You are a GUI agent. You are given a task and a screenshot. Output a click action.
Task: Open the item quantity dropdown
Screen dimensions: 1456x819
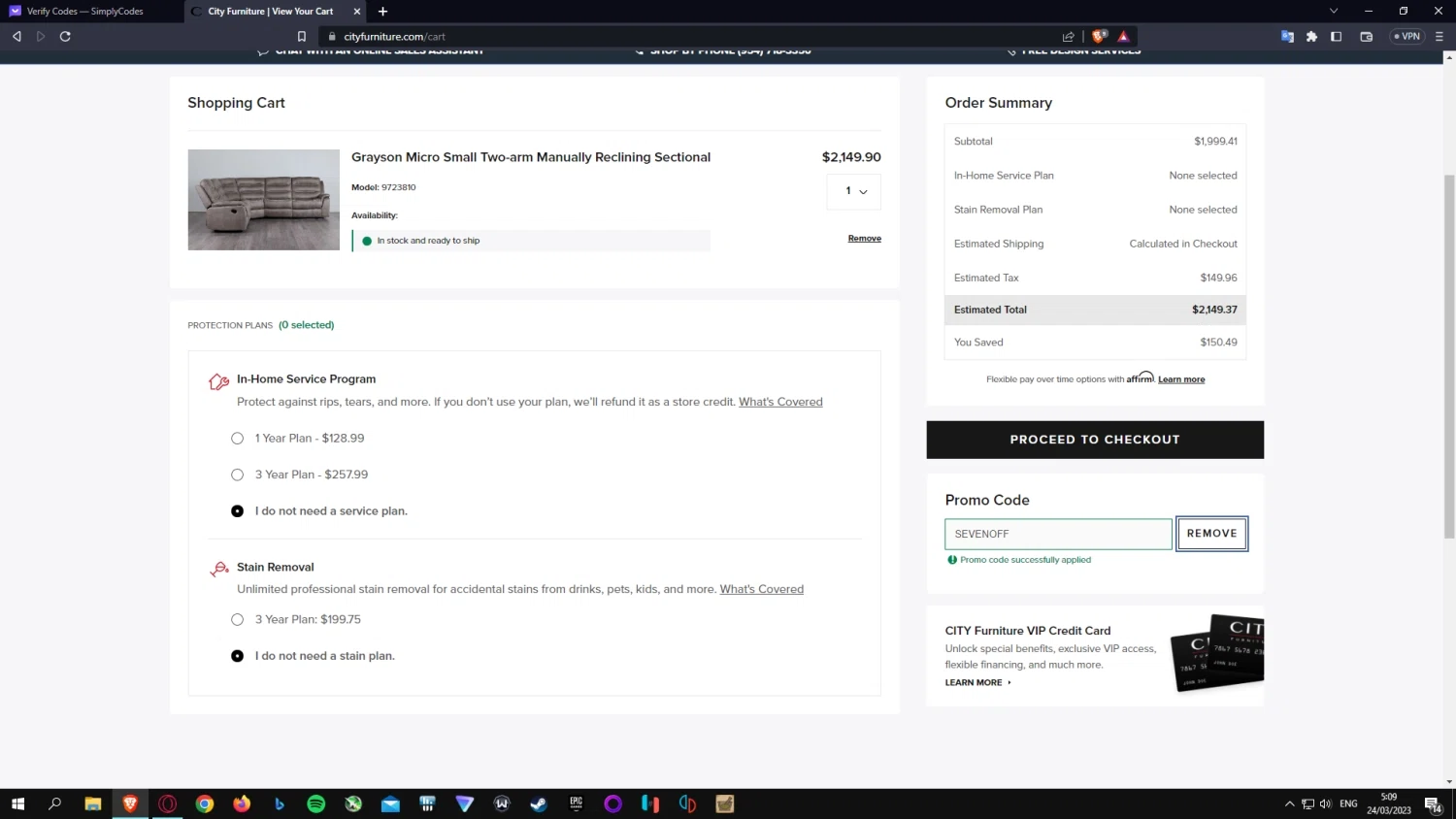pyautogui.click(x=854, y=191)
